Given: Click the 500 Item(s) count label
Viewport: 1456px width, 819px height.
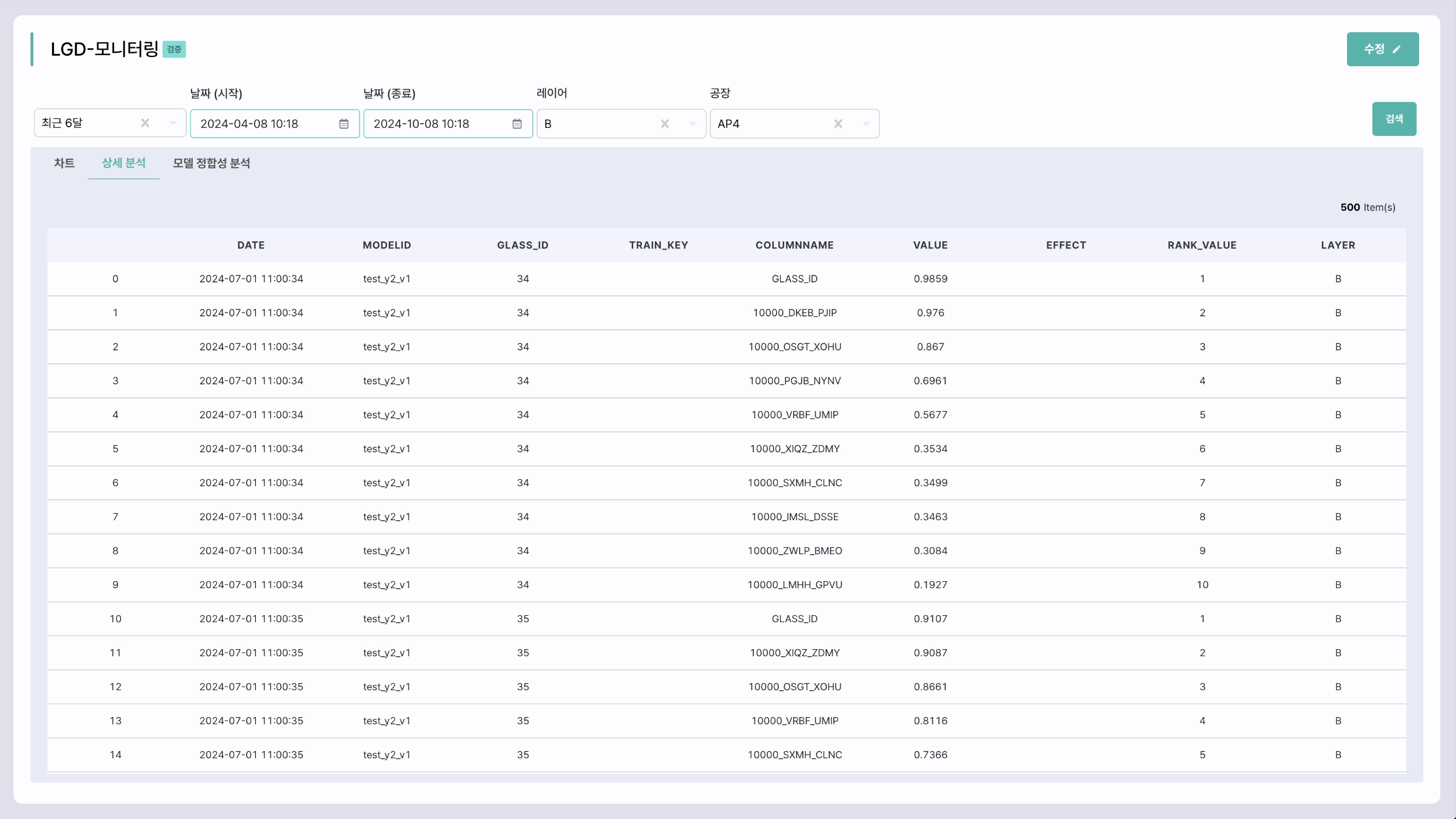Looking at the screenshot, I should pos(1368,207).
